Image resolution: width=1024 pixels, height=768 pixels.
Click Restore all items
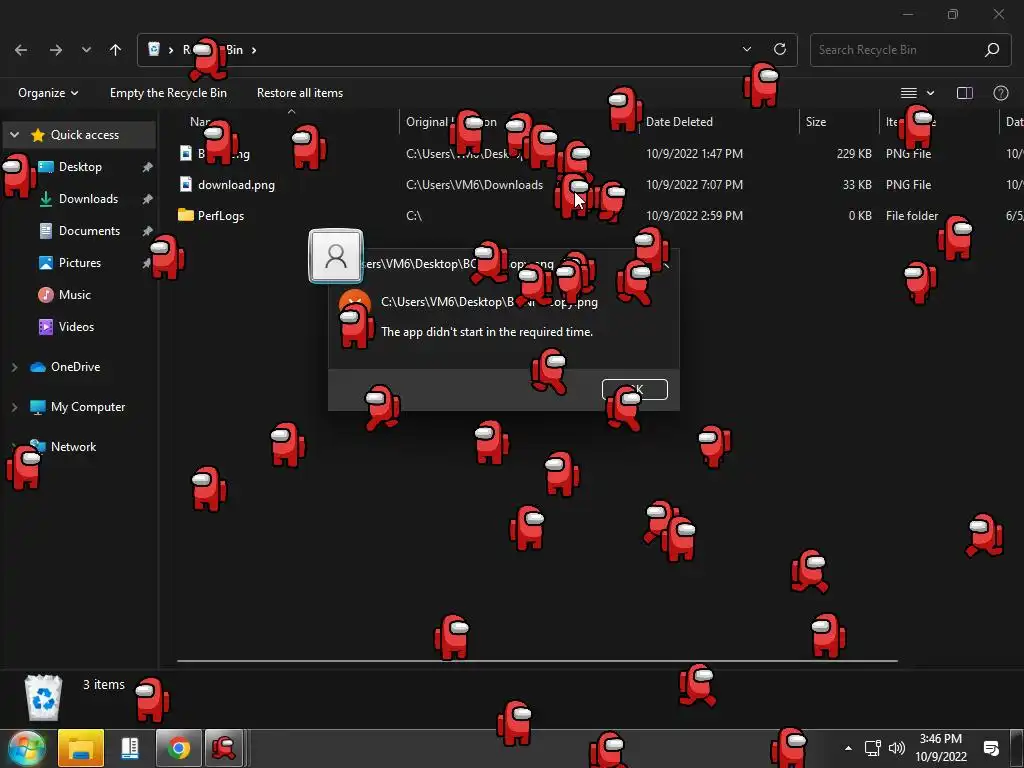pyautogui.click(x=300, y=93)
